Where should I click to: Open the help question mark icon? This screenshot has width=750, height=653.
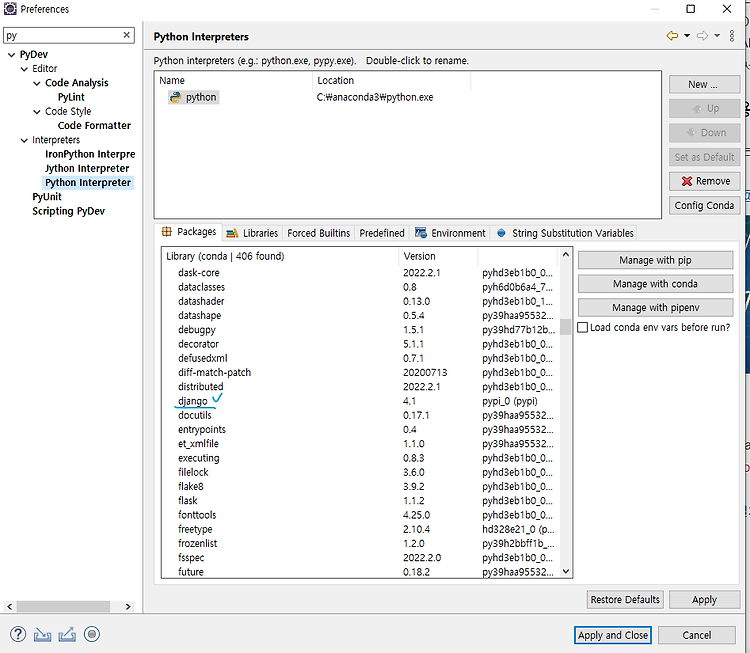[x=18, y=634]
